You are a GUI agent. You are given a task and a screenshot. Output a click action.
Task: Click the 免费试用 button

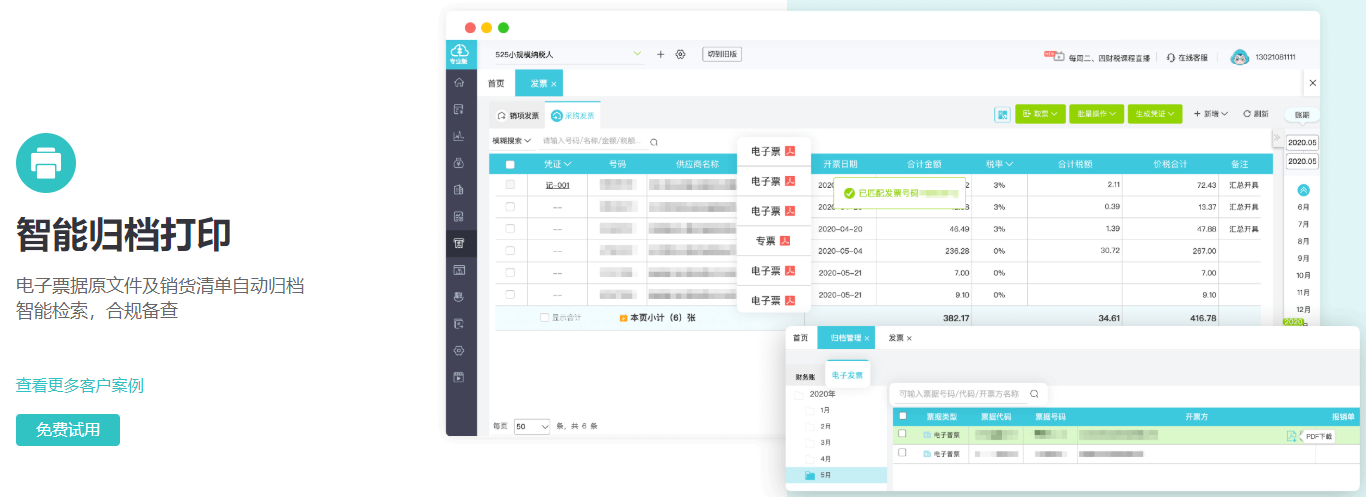pos(68,430)
